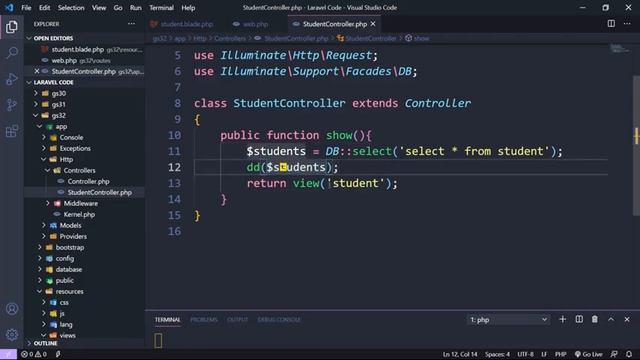Add a new terminal
The height and width of the screenshot is (360, 640).
pyautogui.click(x=562, y=319)
